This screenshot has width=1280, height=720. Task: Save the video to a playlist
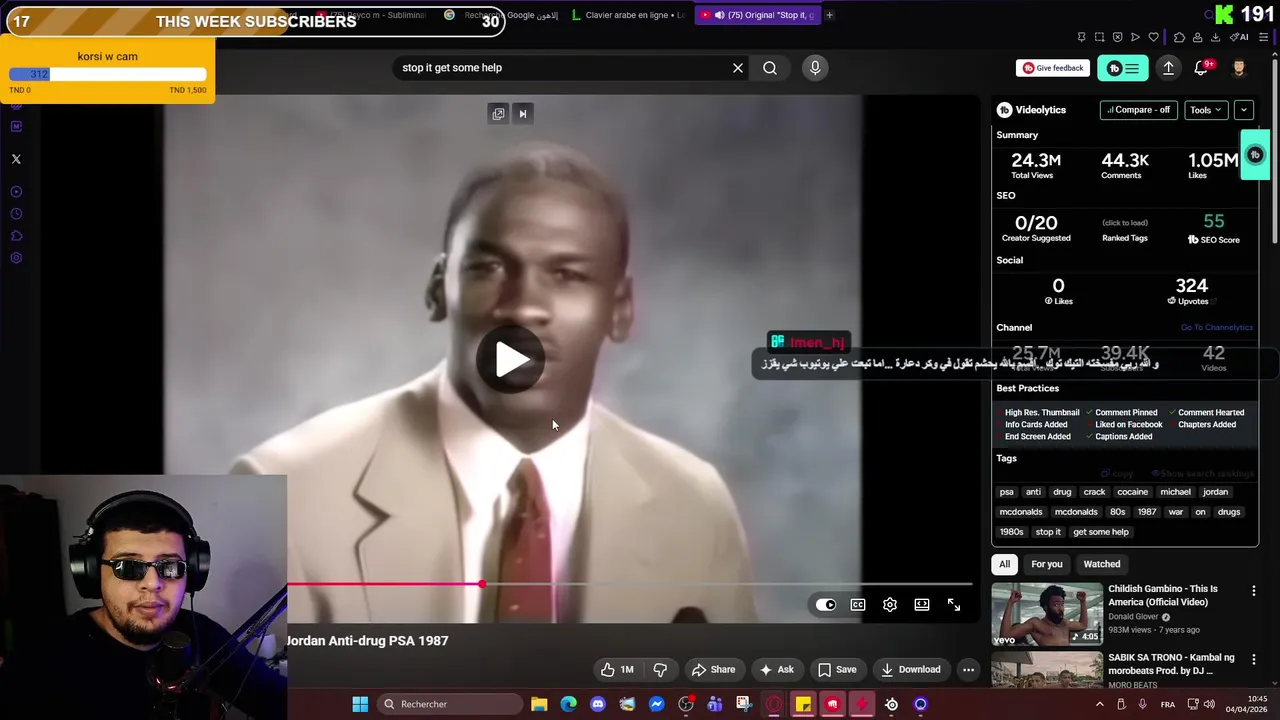(838, 670)
